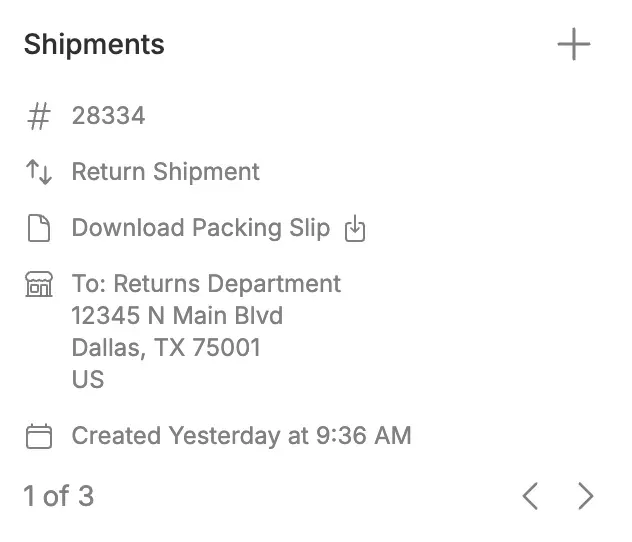Go to the previous shipment

click(530, 496)
